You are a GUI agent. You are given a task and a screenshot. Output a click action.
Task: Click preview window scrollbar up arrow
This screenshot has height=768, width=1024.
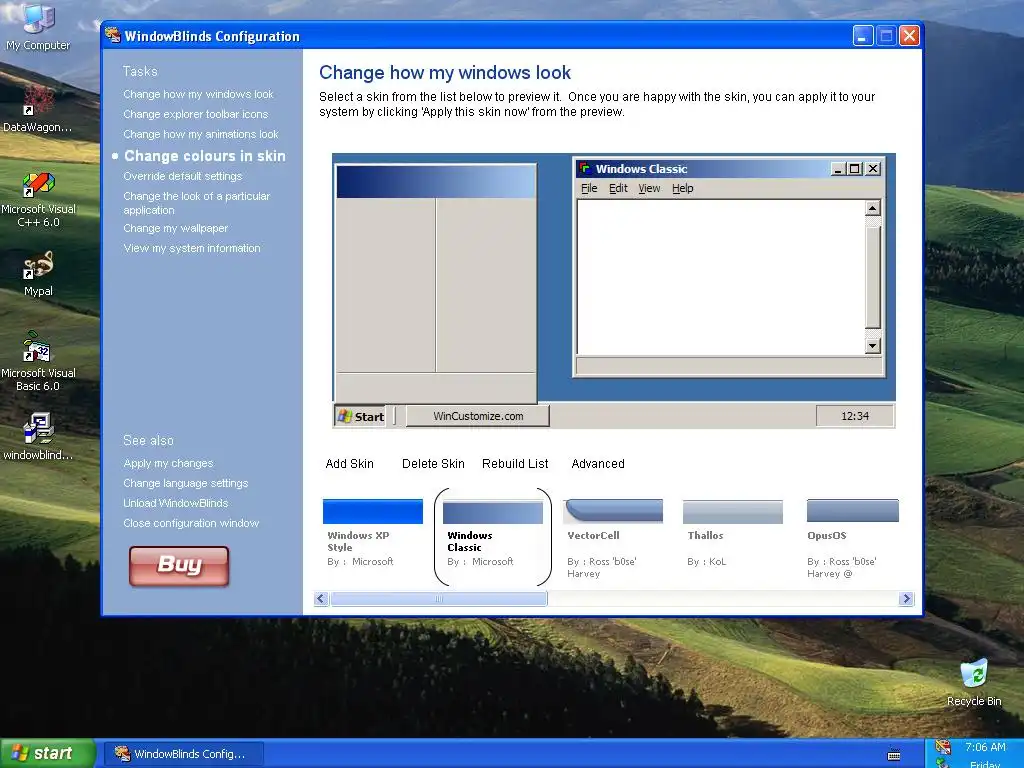(872, 208)
